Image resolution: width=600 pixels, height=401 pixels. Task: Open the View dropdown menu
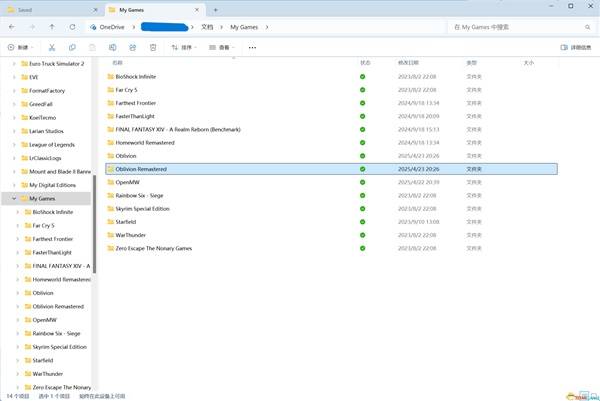[x=222, y=47]
